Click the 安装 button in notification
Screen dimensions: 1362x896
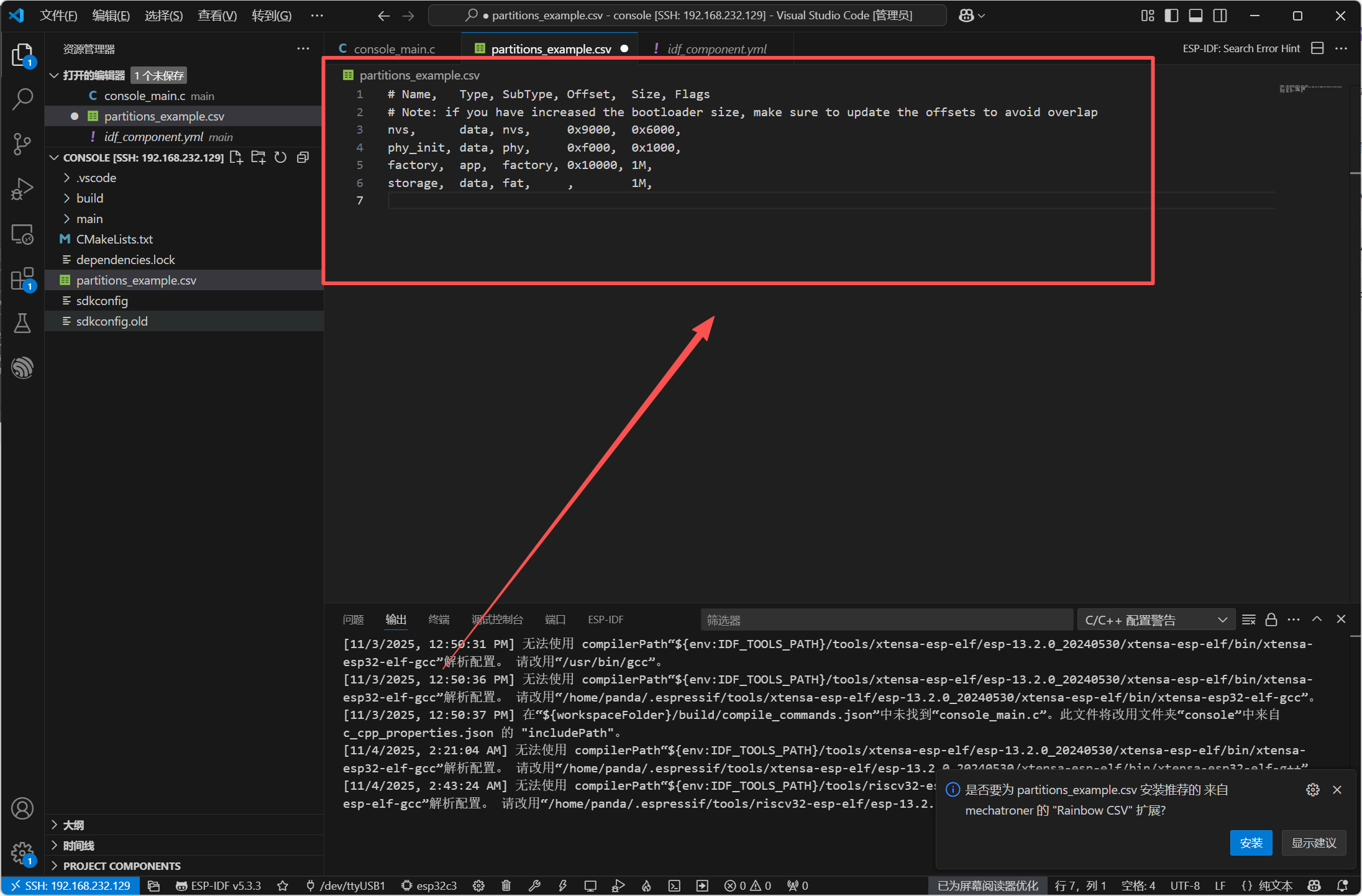1251,843
